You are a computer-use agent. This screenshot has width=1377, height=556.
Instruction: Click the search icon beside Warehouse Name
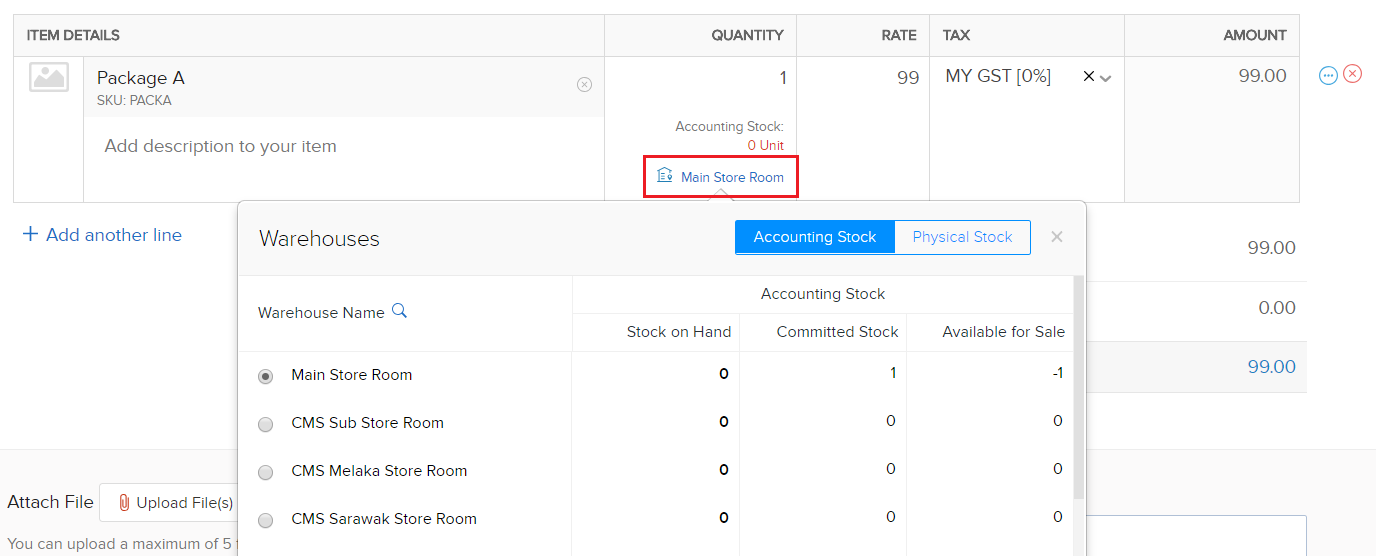point(399,311)
